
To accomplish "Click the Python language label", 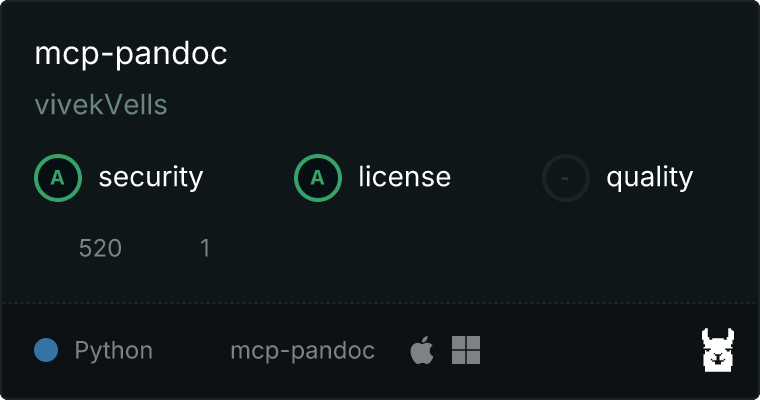I will tap(113, 351).
